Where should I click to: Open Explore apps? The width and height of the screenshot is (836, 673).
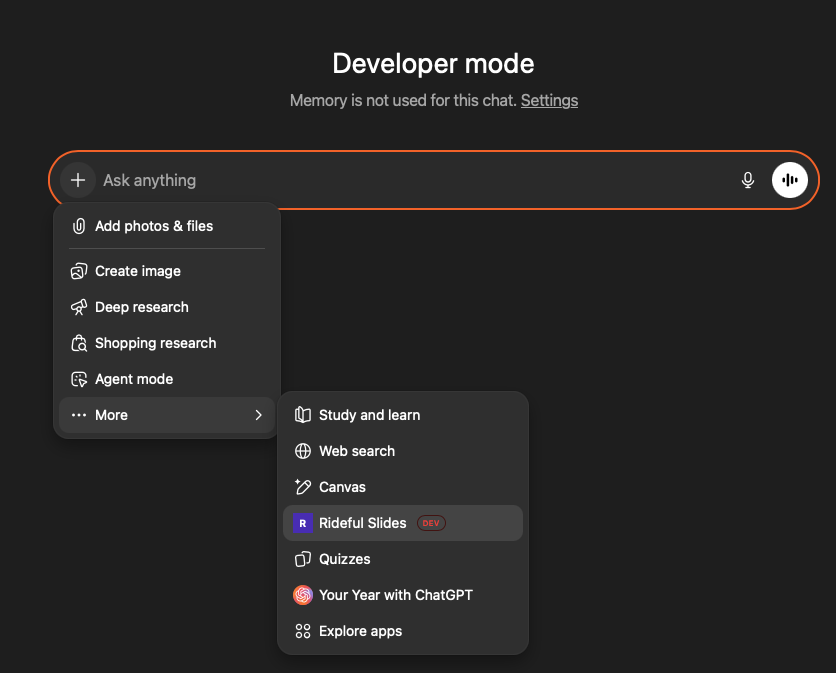pyautogui.click(x=360, y=631)
